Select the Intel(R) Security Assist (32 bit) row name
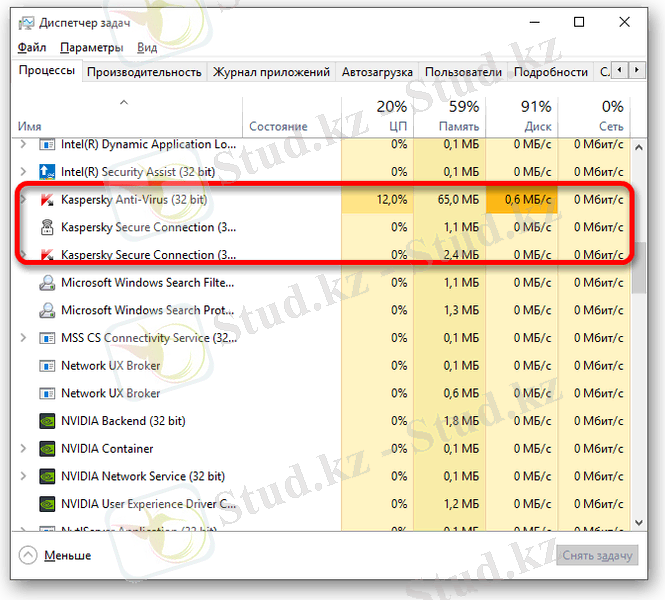This screenshot has height=600, width=665. coord(138,172)
